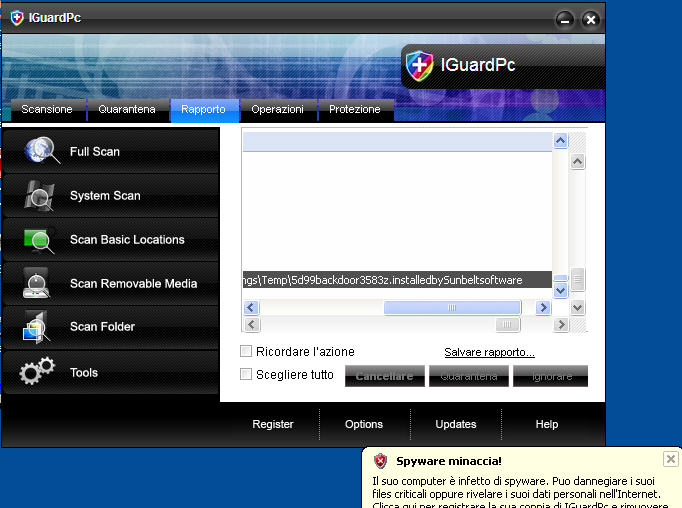Start a Full Scan
The width and height of the screenshot is (682, 508).
coord(111,151)
